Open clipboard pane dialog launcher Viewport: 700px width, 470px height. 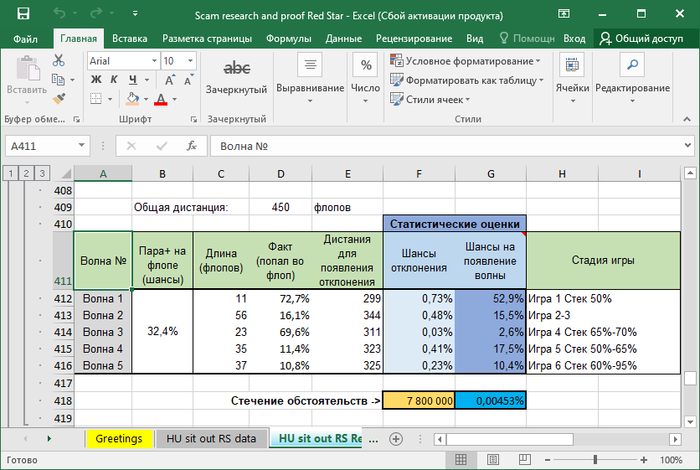click(x=76, y=119)
